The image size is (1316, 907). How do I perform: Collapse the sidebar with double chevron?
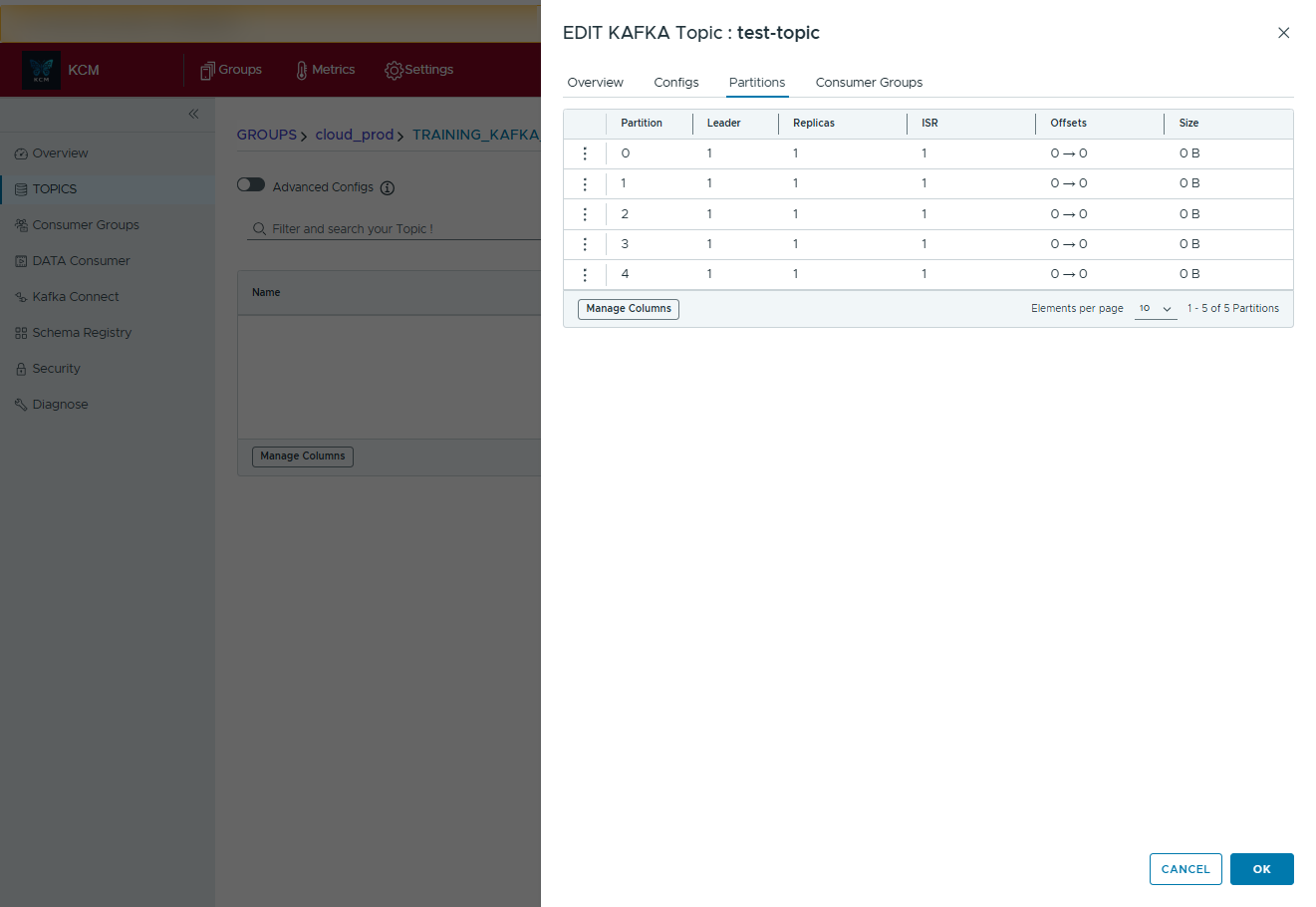pyautogui.click(x=193, y=114)
